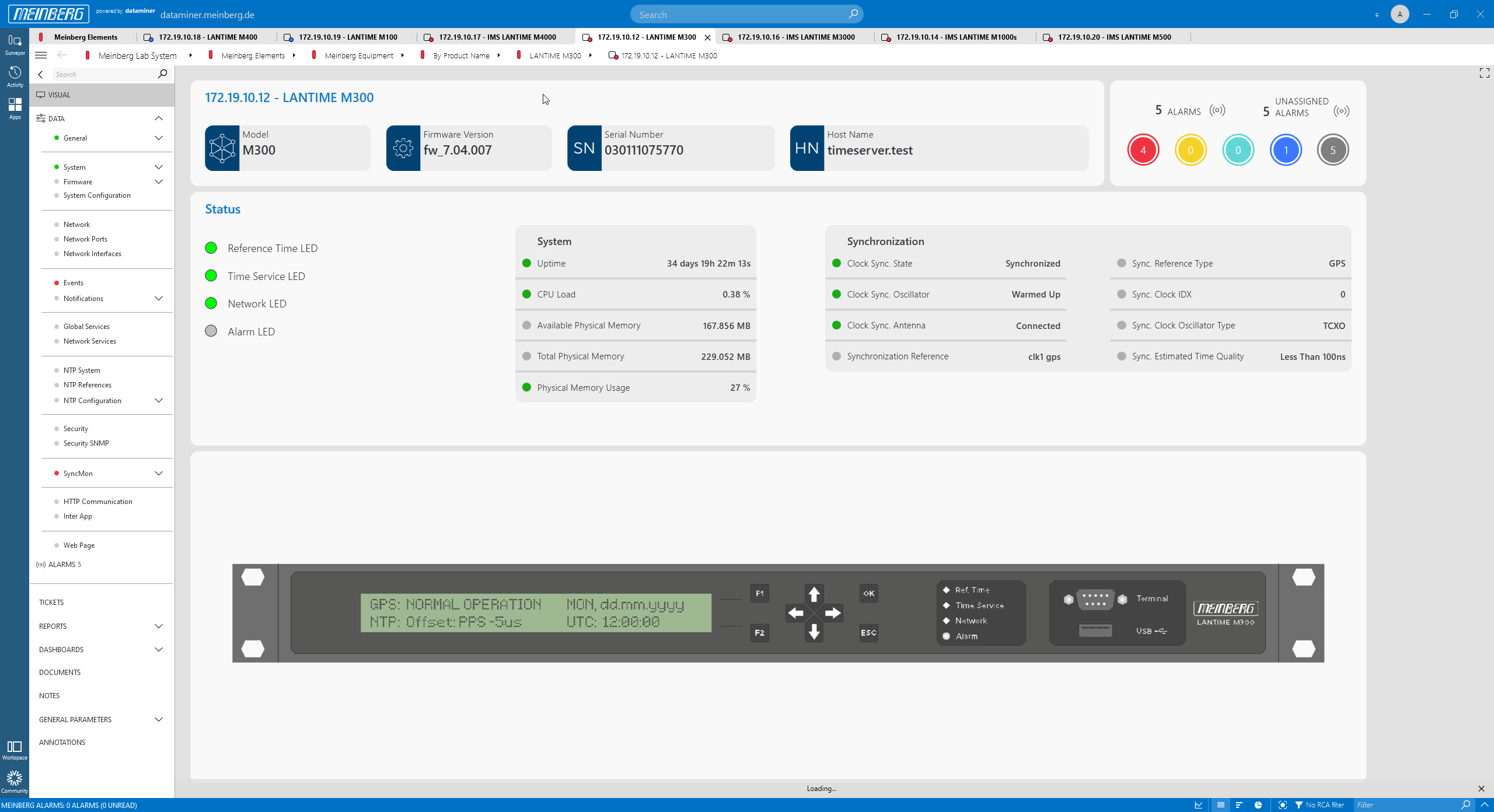Open the Events data page
The width and height of the screenshot is (1494, 812).
click(73, 283)
